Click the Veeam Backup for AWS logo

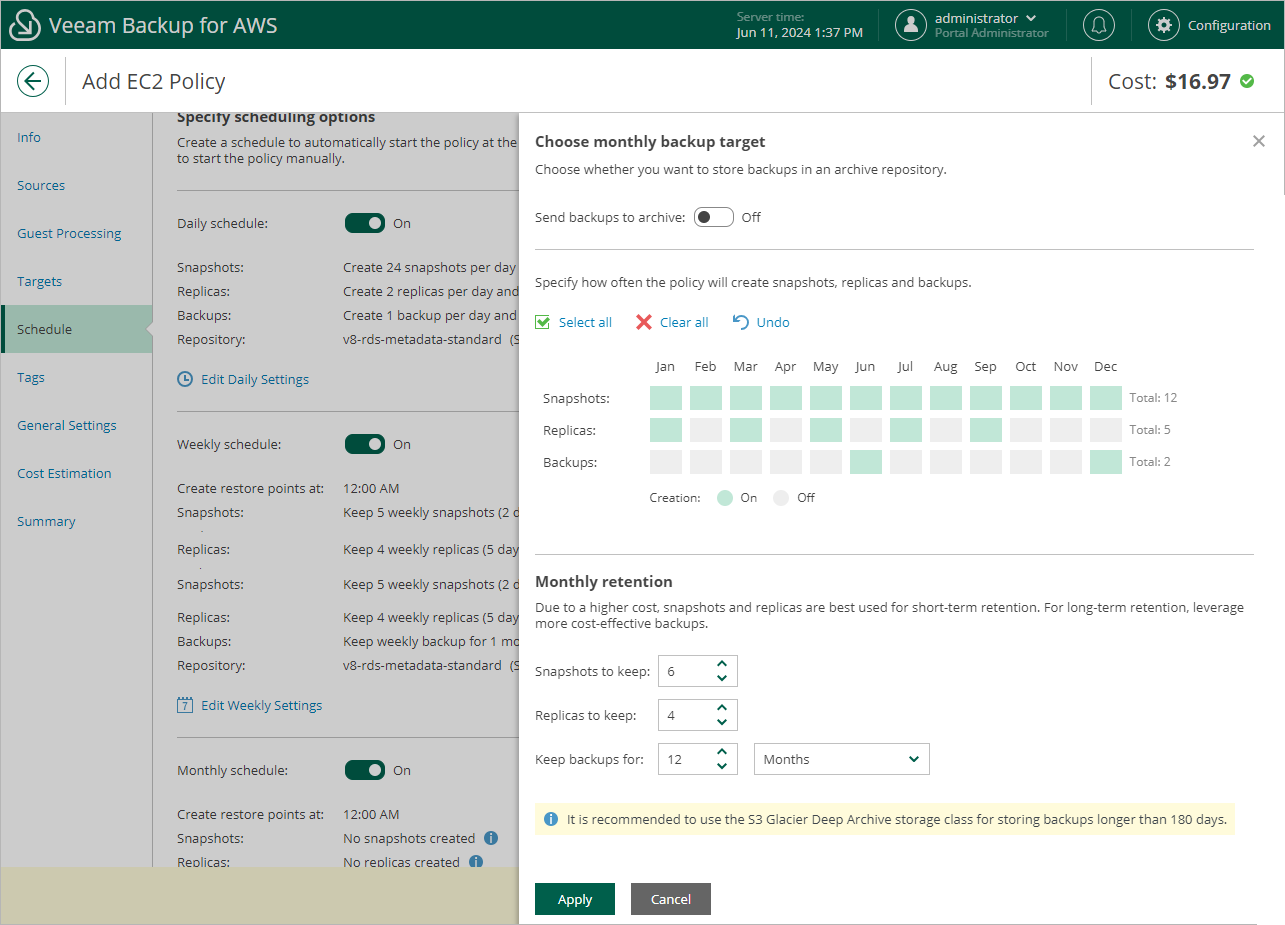24,25
